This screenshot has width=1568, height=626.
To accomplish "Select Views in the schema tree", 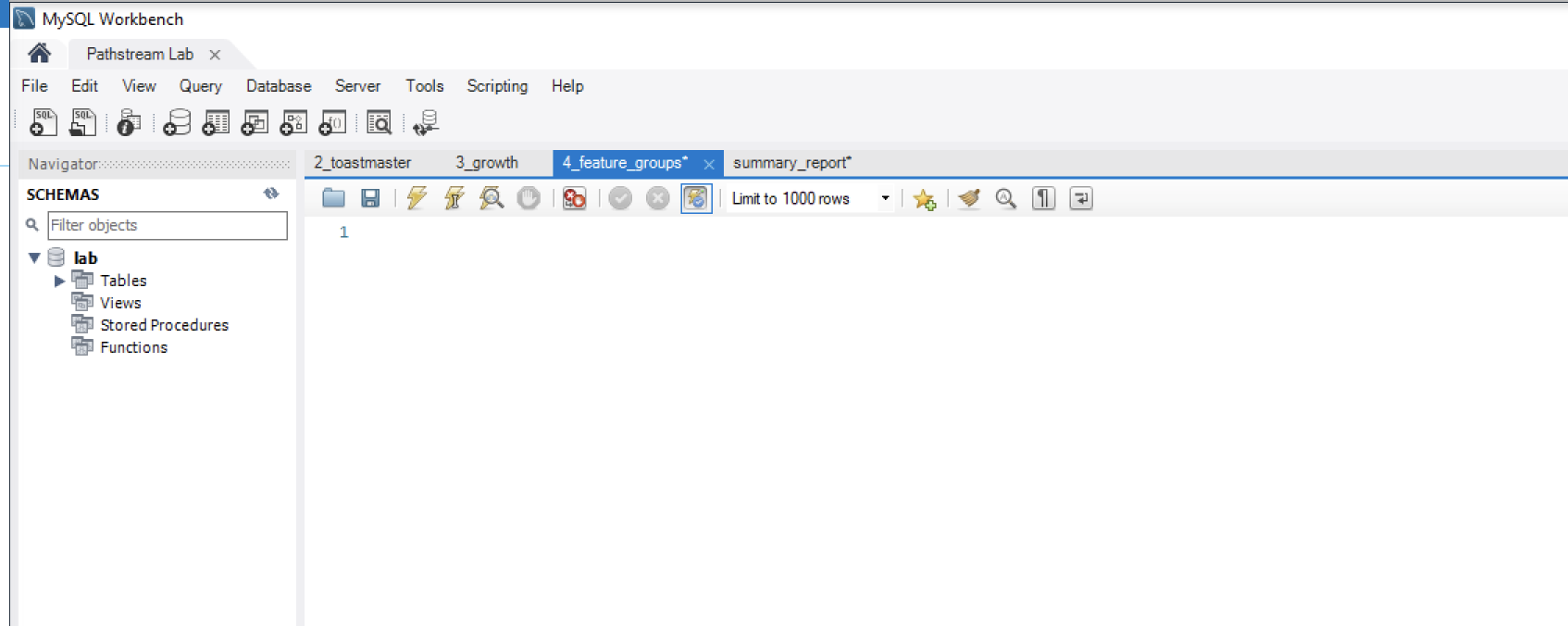I will coord(120,303).
